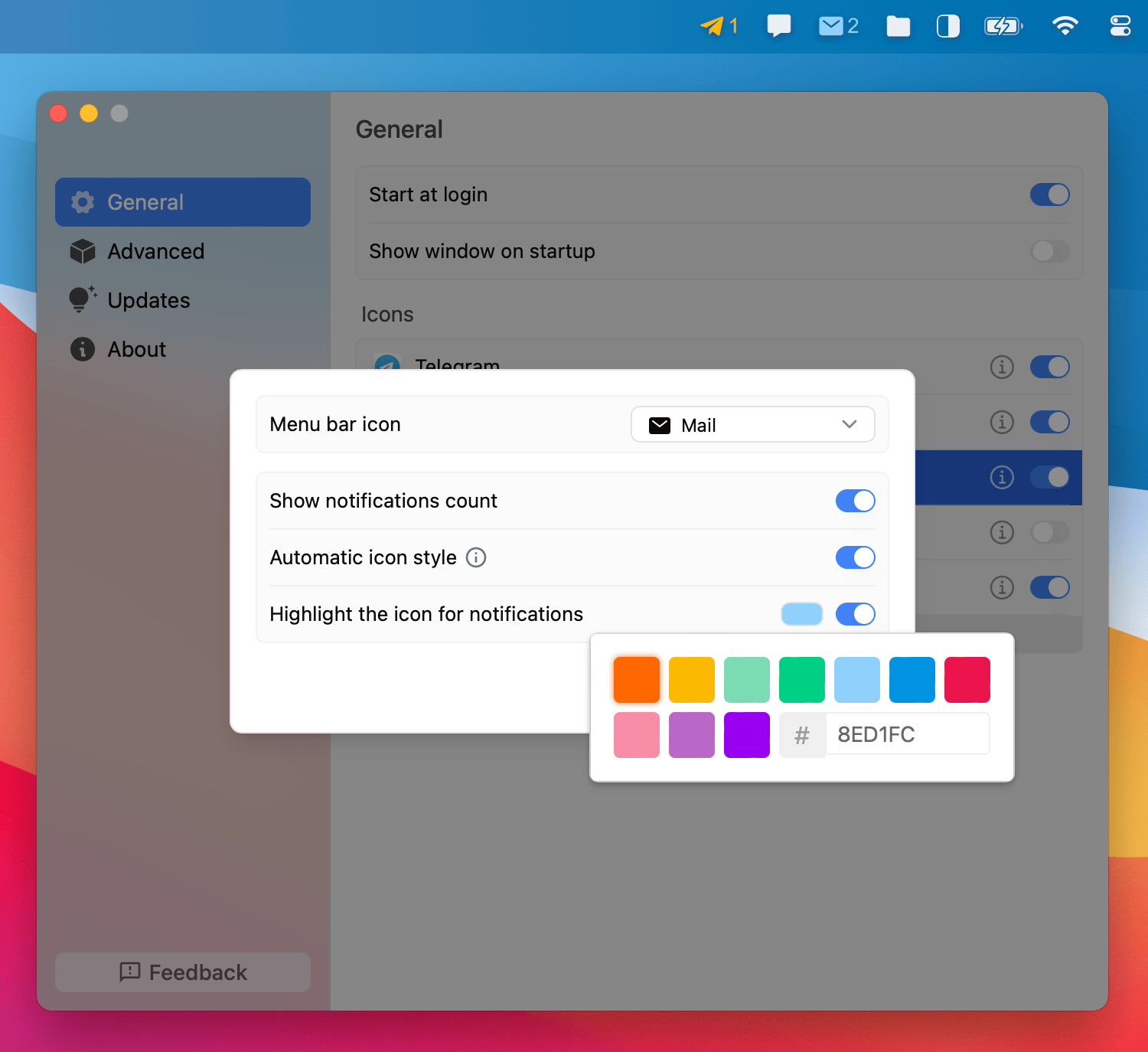Pick the vivid violet color swatch
Screen dimensions: 1148x1052
coord(747,735)
